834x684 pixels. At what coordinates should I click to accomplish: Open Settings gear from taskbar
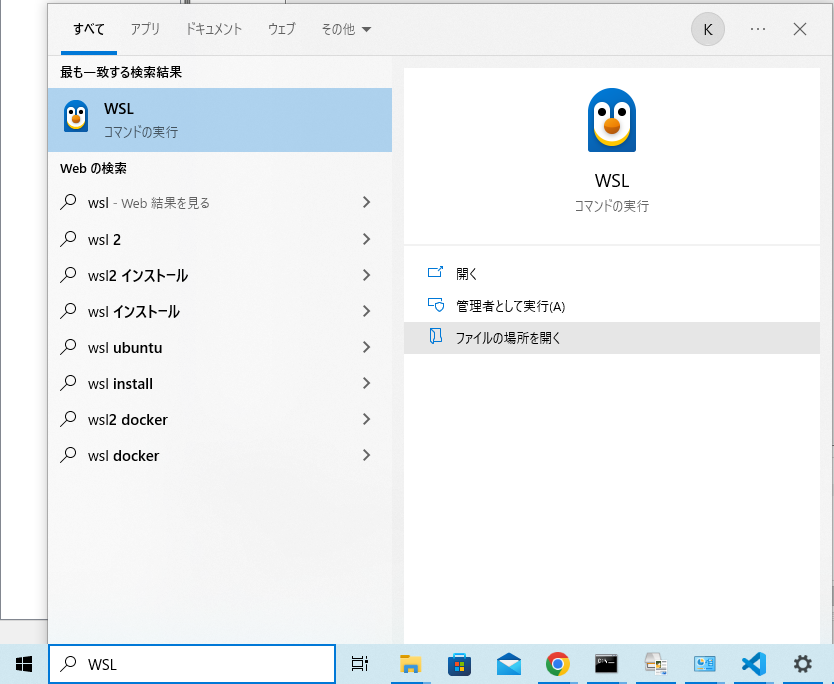click(803, 664)
